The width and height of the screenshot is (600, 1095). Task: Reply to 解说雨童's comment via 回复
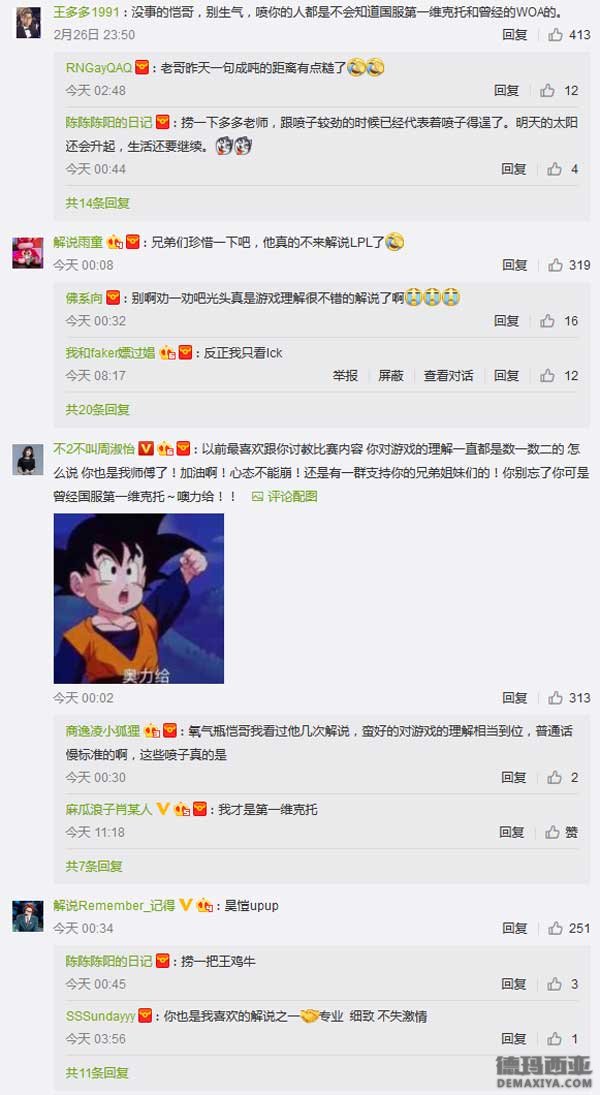coord(515,265)
